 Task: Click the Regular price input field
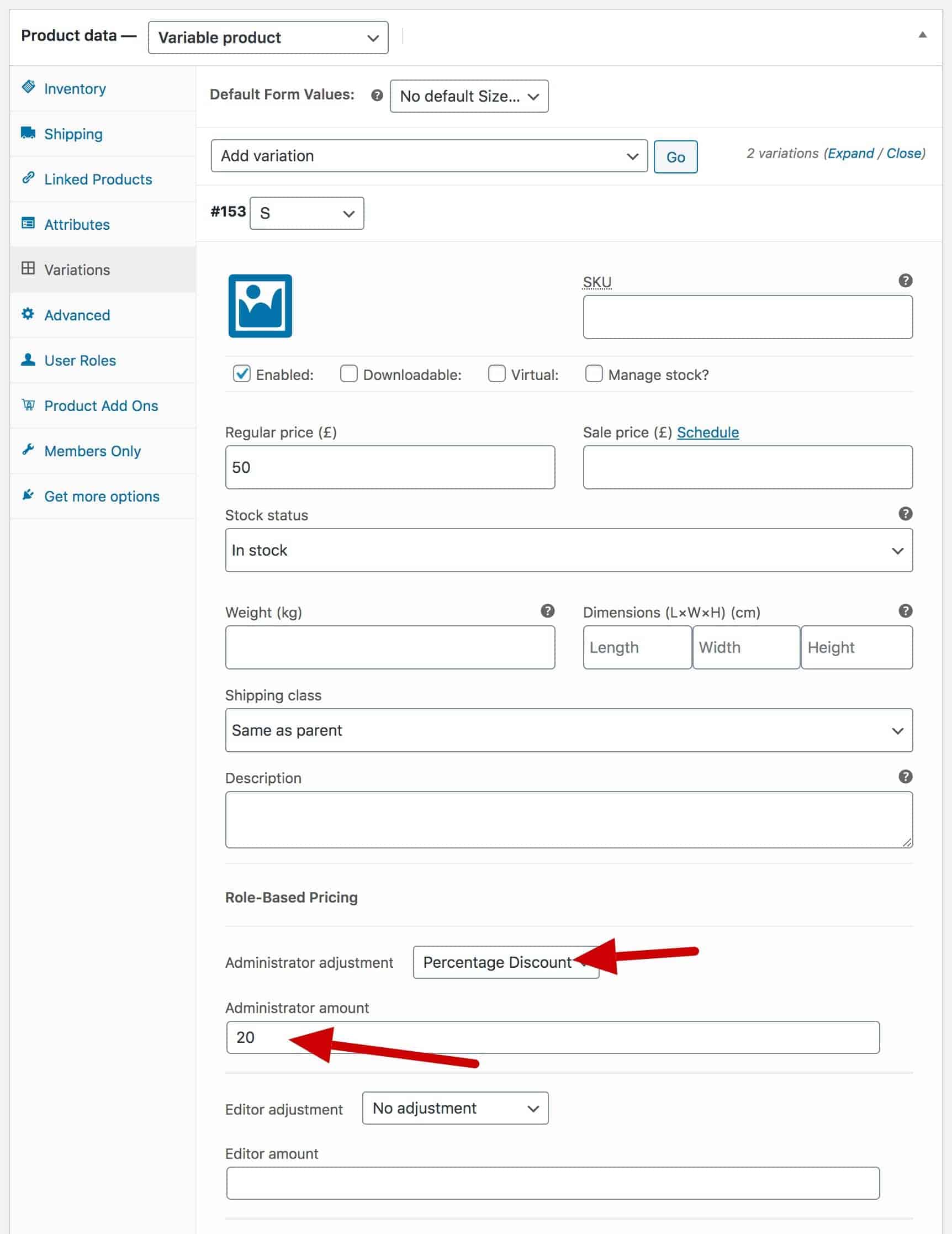(x=390, y=467)
